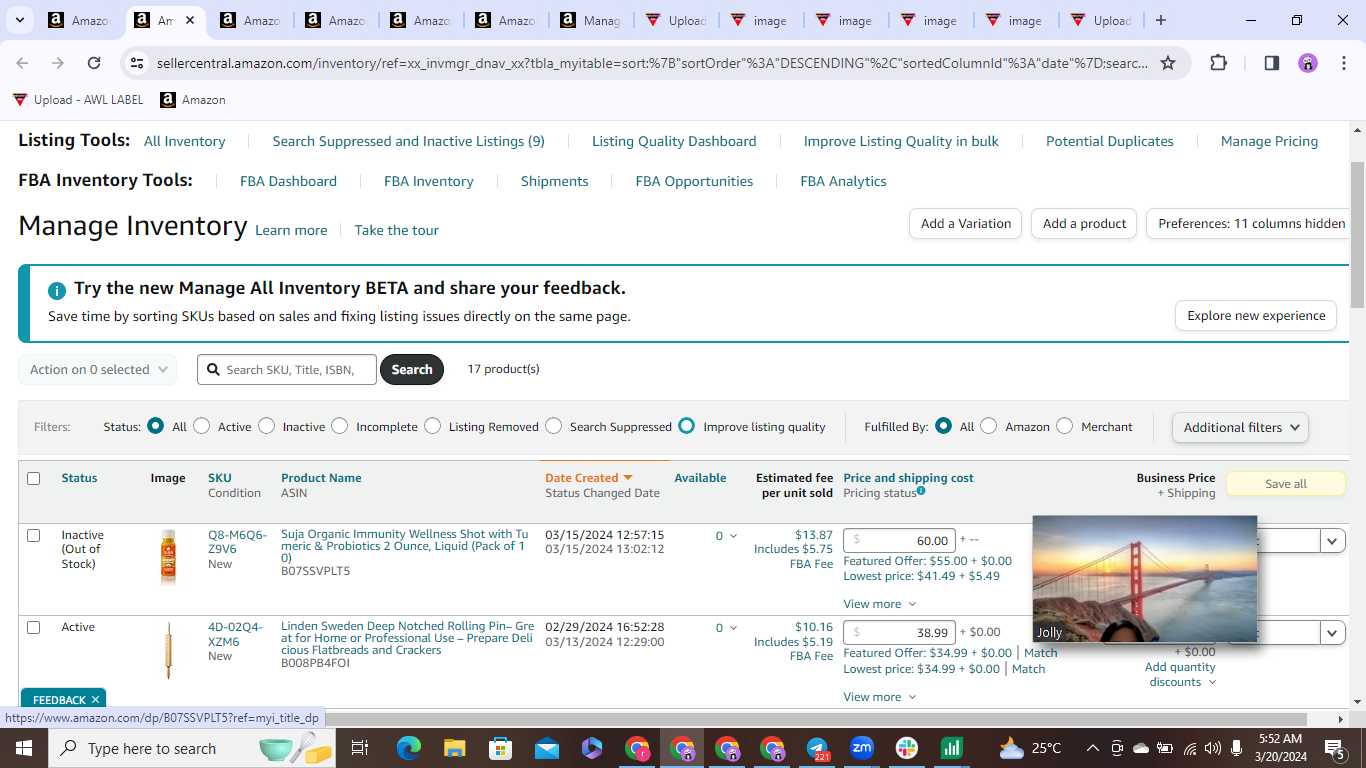Image resolution: width=1366 pixels, height=768 pixels.
Task: Filter status by Search Suppressed
Action: pyautogui.click(x=553, y=426)
